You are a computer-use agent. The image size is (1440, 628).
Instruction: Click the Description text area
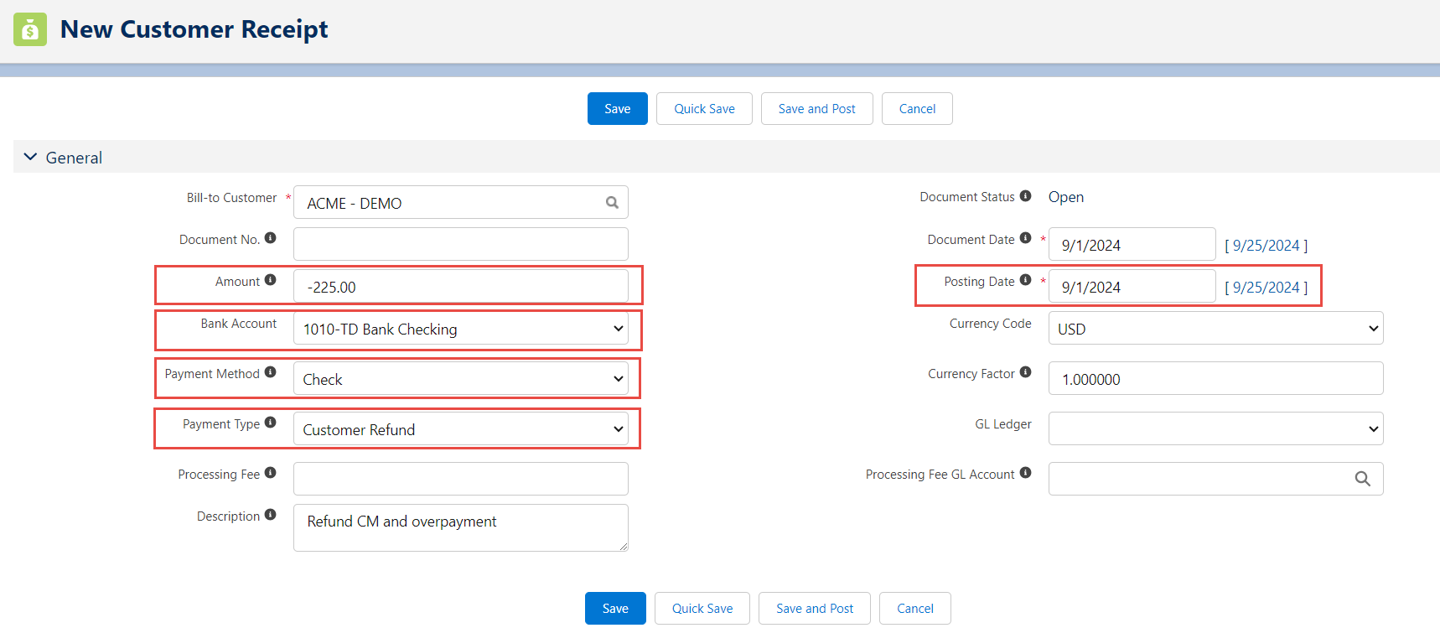tap(461, 527)
